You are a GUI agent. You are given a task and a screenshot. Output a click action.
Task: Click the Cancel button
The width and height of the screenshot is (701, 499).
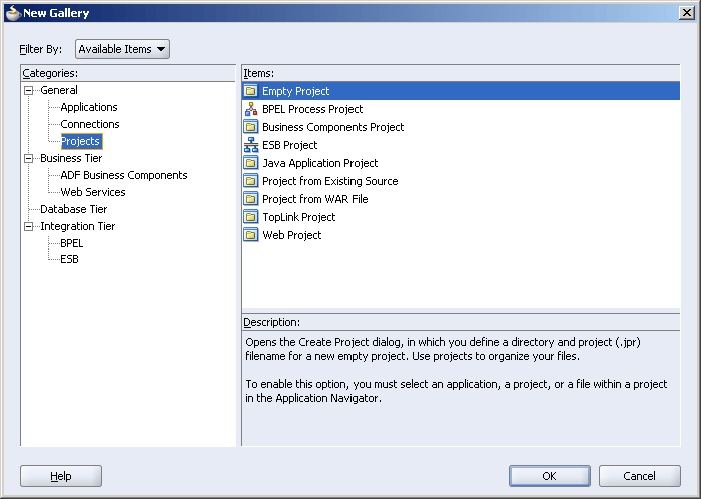tap(640, 476)
